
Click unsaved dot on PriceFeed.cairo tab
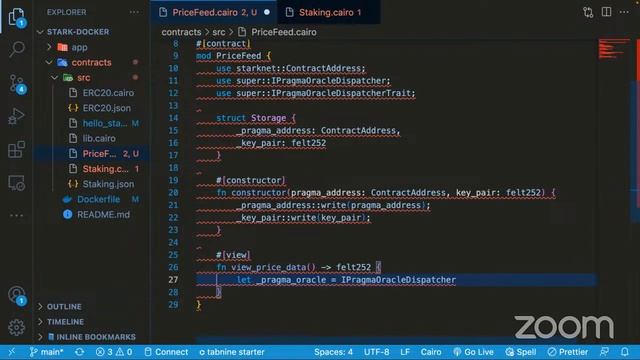(267, 12)
